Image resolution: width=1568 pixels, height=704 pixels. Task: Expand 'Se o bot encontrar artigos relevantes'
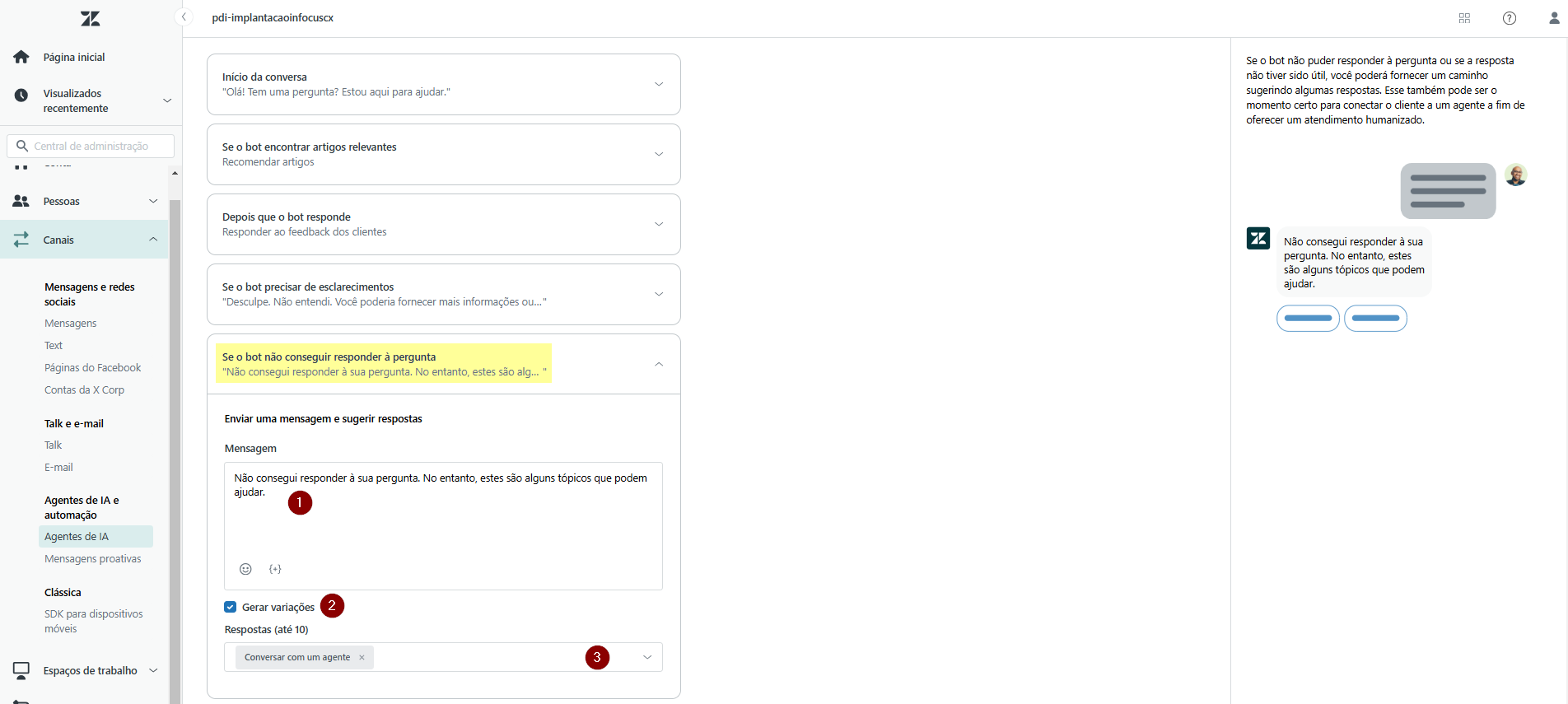(658, 154)
